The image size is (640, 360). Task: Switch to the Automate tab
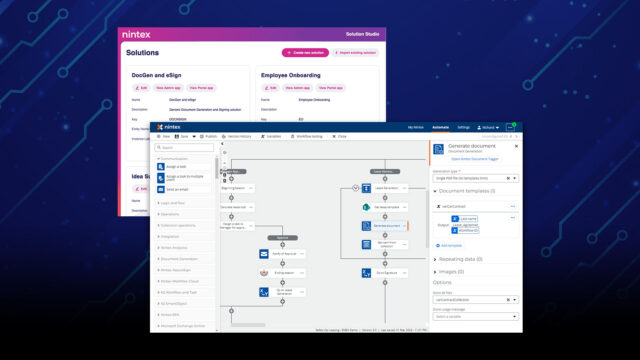440,127
